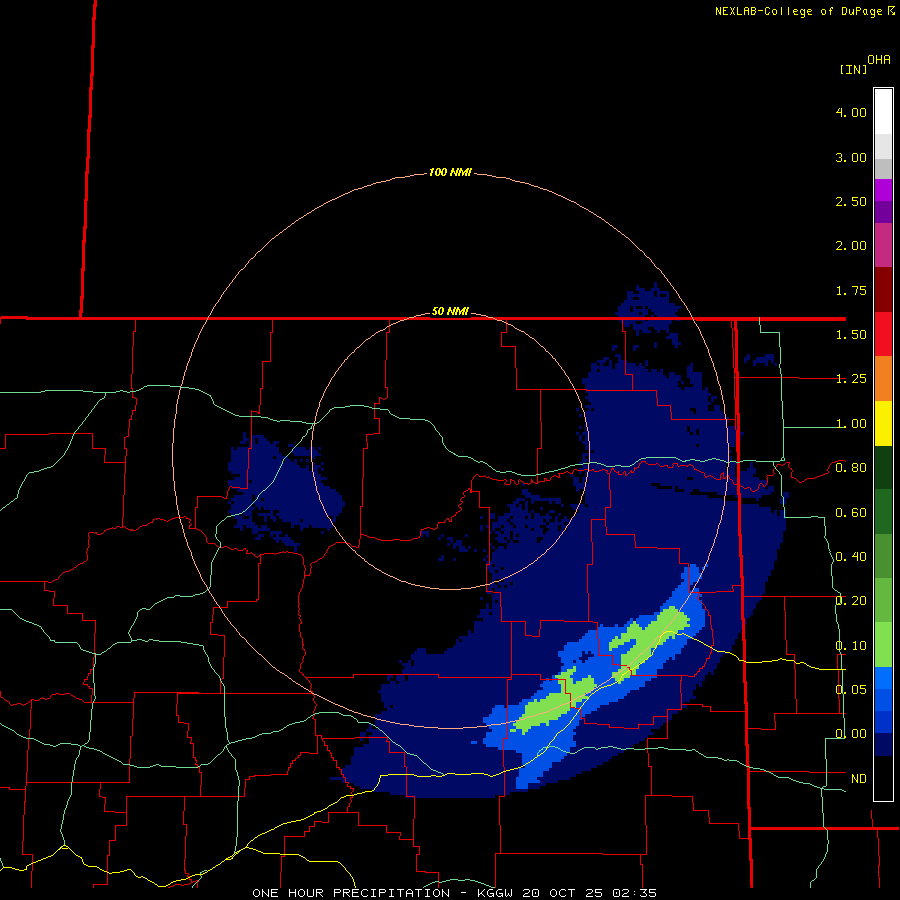Click the 02:35 timestamp
Image resolution: width=900 pixels, height=900 pixels.
(634, 893)
